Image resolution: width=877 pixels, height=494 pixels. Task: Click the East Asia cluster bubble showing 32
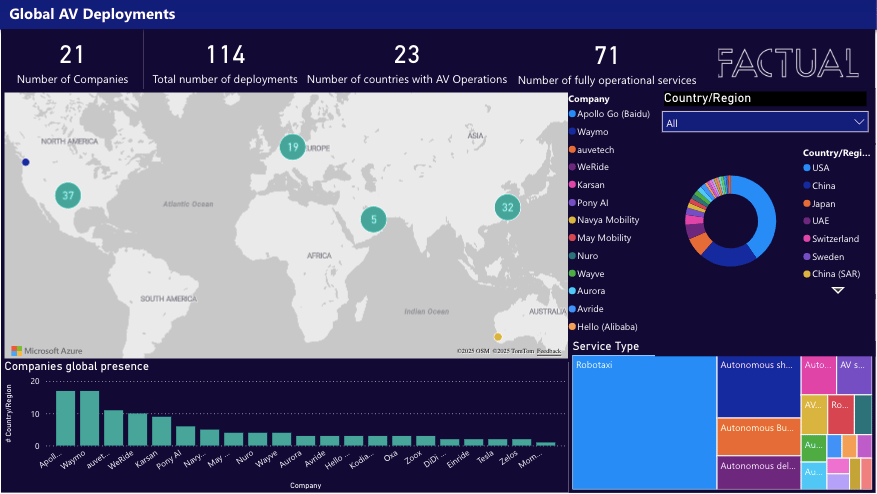(x=507, y=207)
